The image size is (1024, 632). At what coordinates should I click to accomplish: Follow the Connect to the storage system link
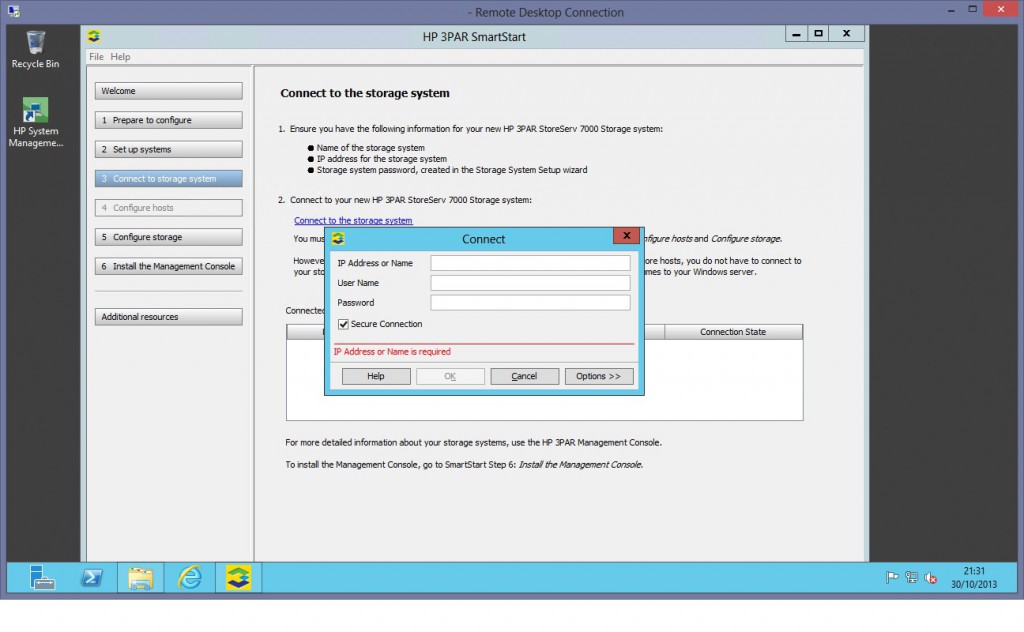353,221
